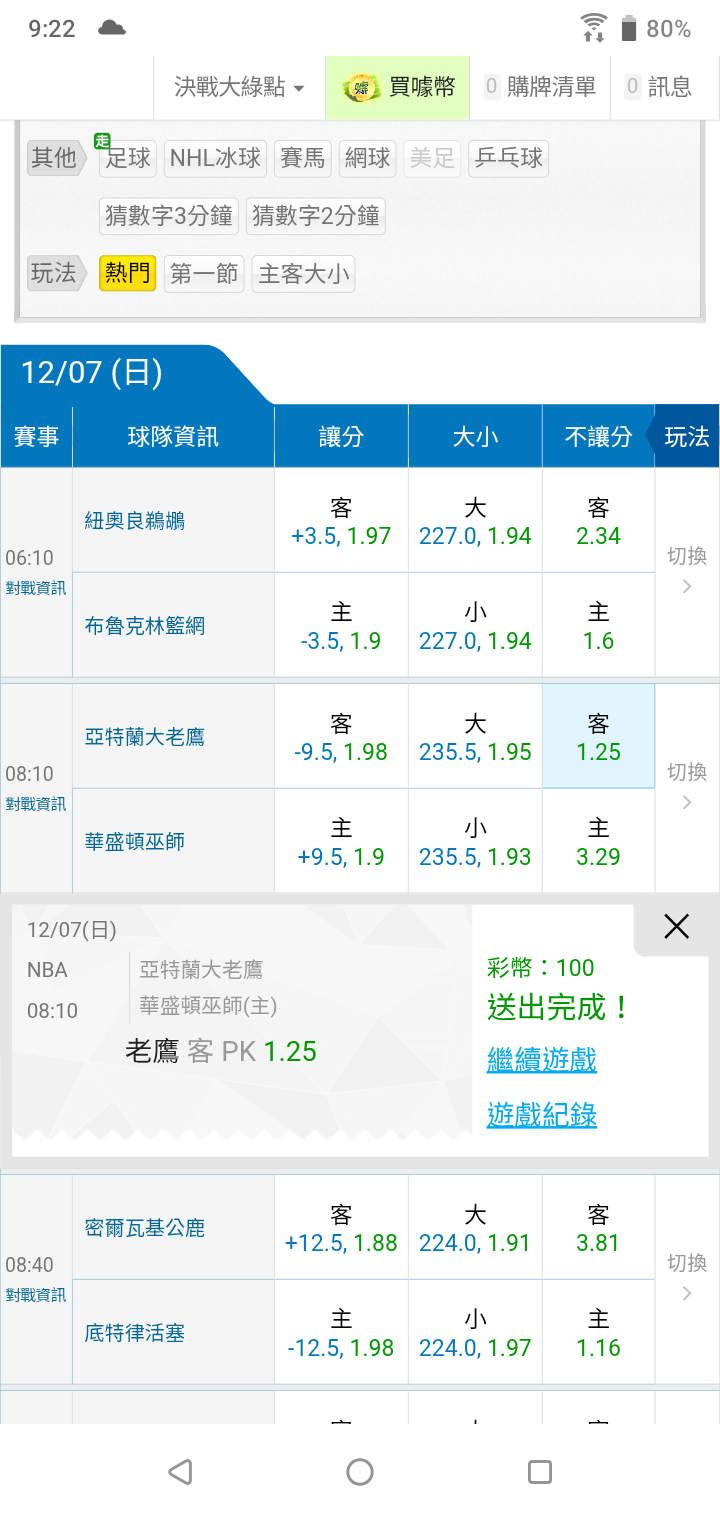720x1520 pixels.
Task: Select the 熱門 play-type filter
Action: coord(127,274)
